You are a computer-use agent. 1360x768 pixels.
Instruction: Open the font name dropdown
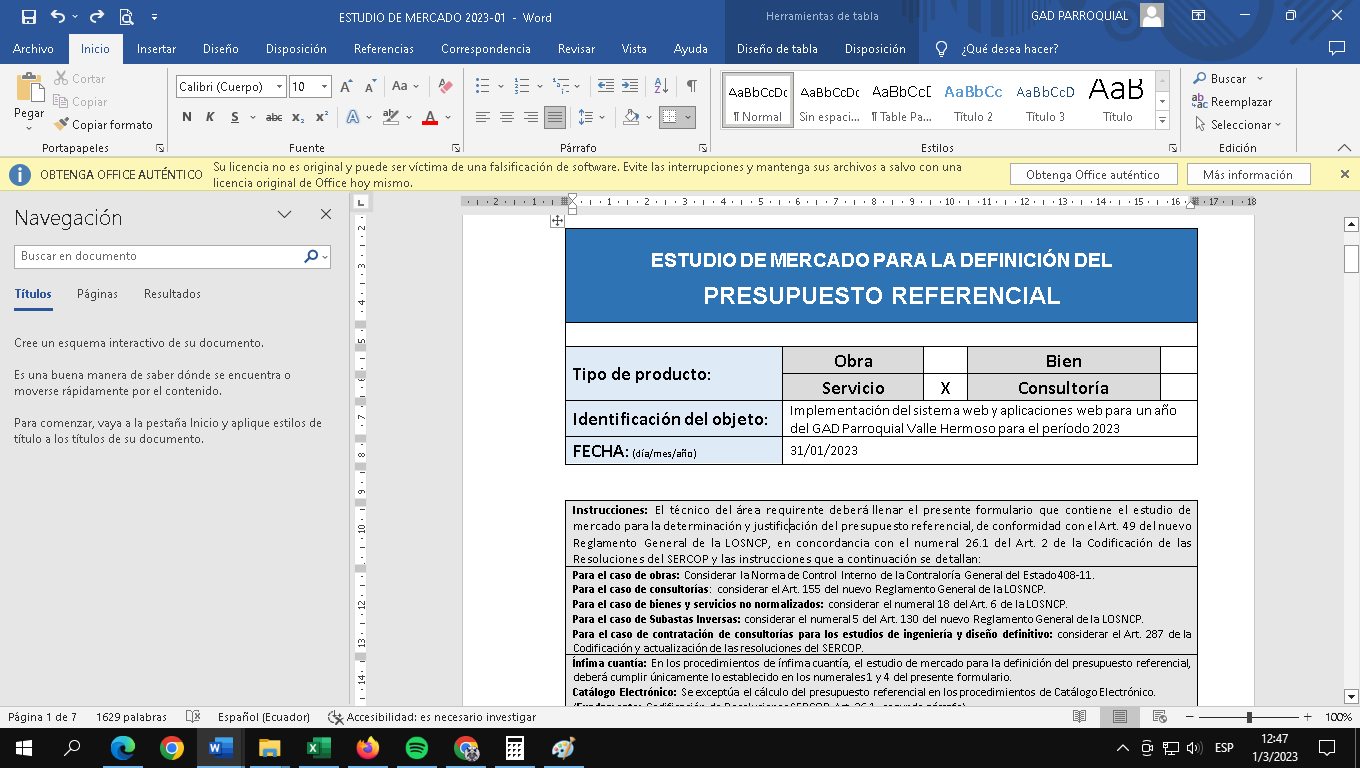[280, 87]
